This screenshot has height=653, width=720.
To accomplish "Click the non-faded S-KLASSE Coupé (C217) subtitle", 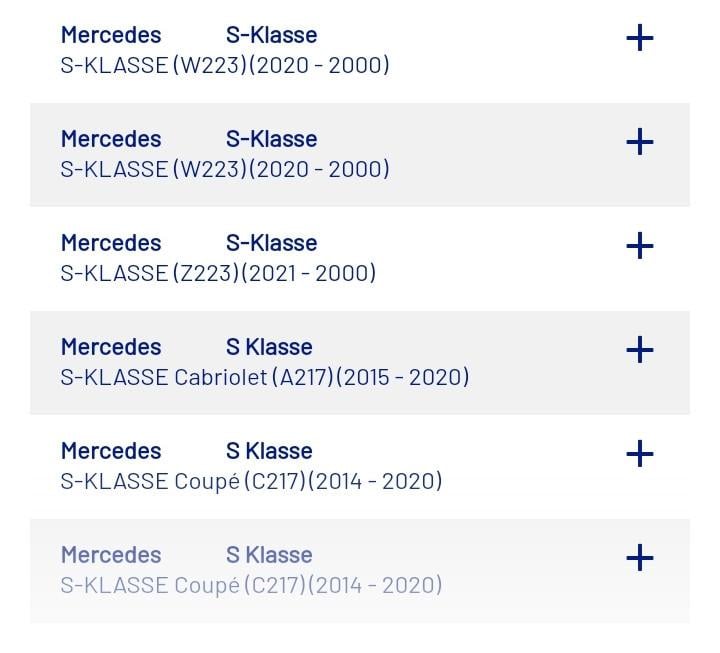I will coord(251,481).
